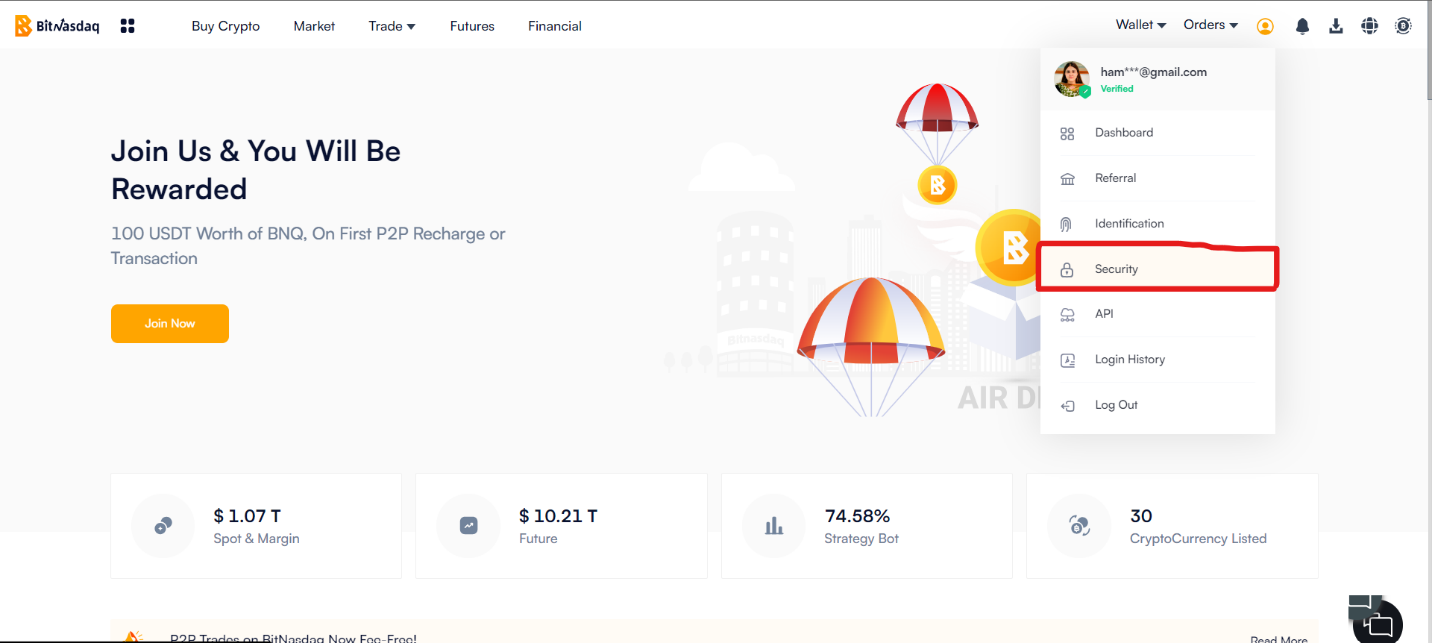Click the currency exchange coin icon
Viewport: 1432px width, 643px height.
click(1404, 26)
